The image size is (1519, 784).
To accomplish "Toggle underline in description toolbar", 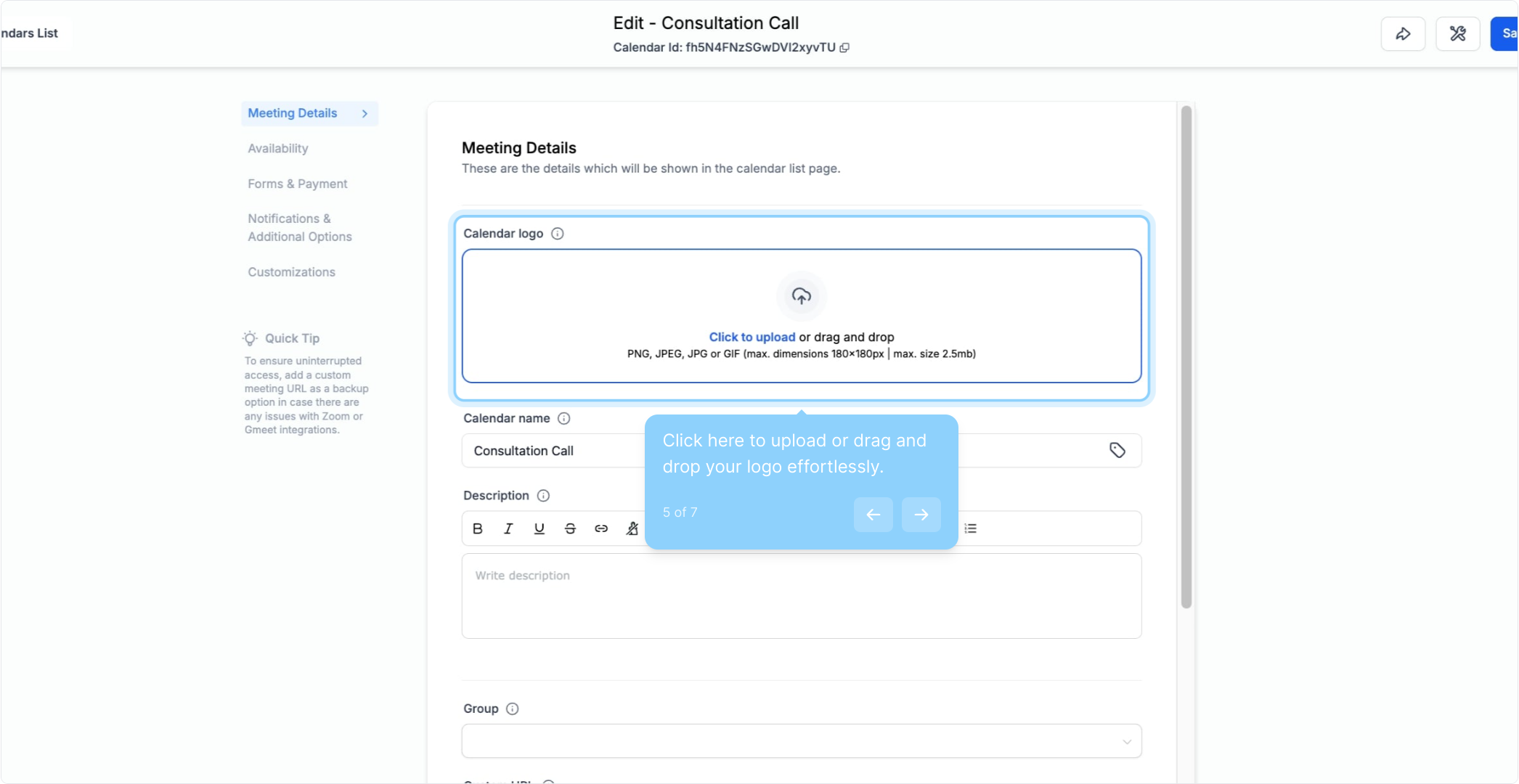I will (539, 528).
